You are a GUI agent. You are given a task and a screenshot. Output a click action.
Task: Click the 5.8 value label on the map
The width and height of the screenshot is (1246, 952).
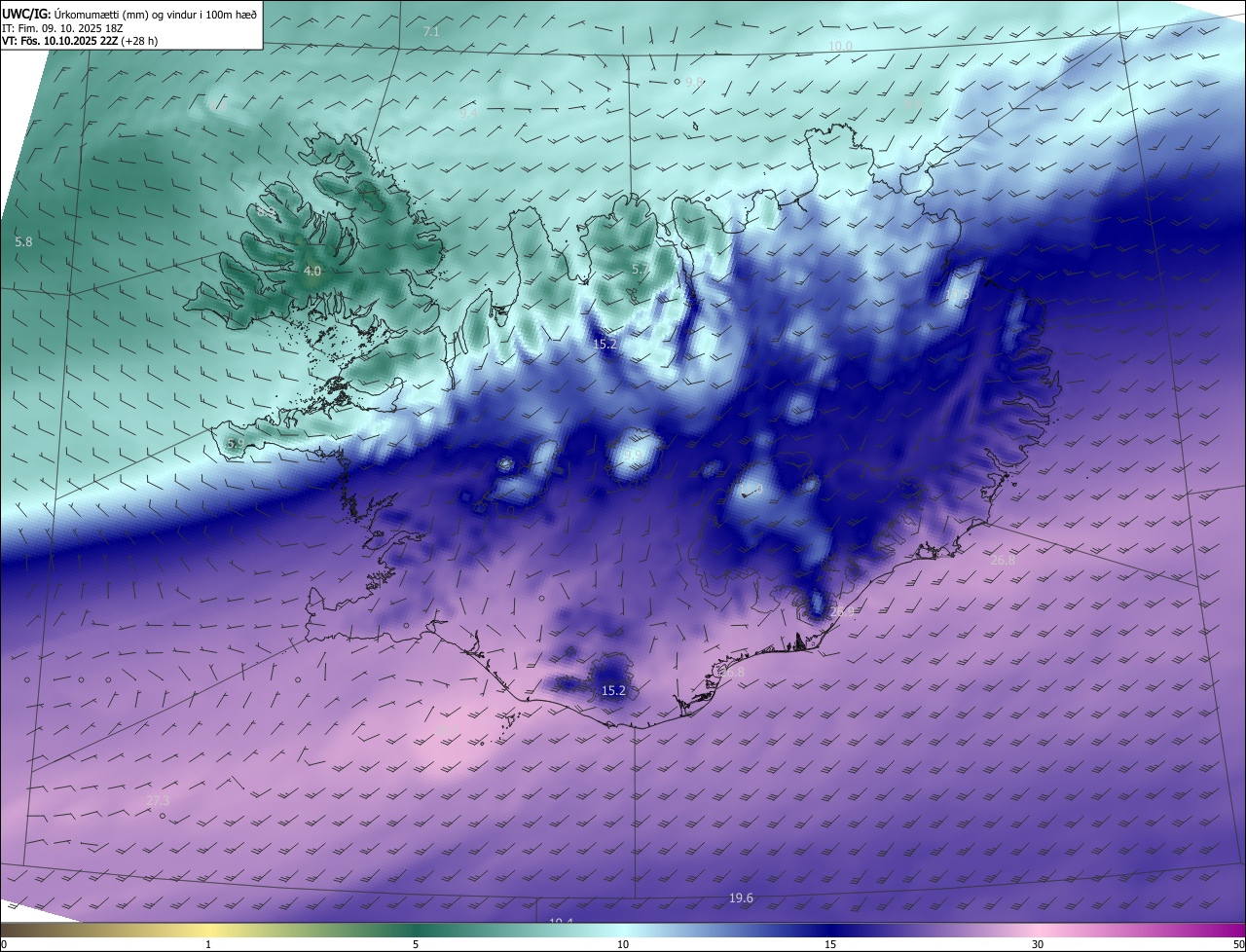(x=24, y=241)
